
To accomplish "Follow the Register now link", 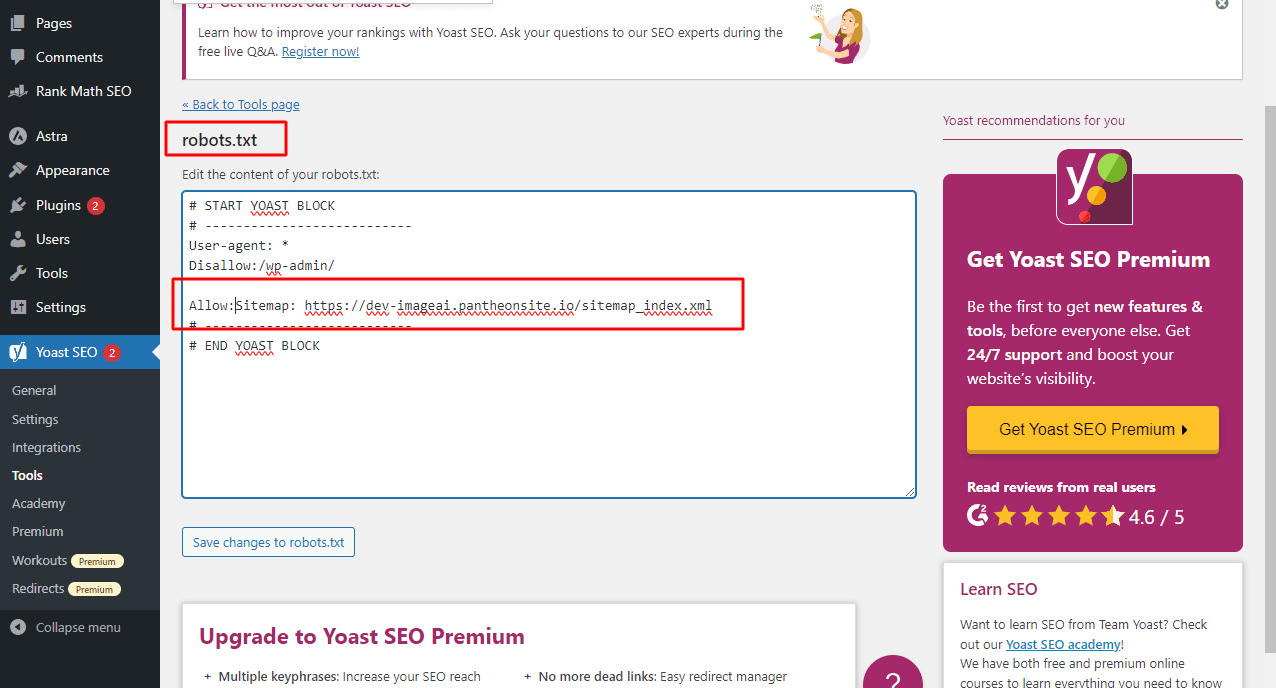I will (320, 51).
